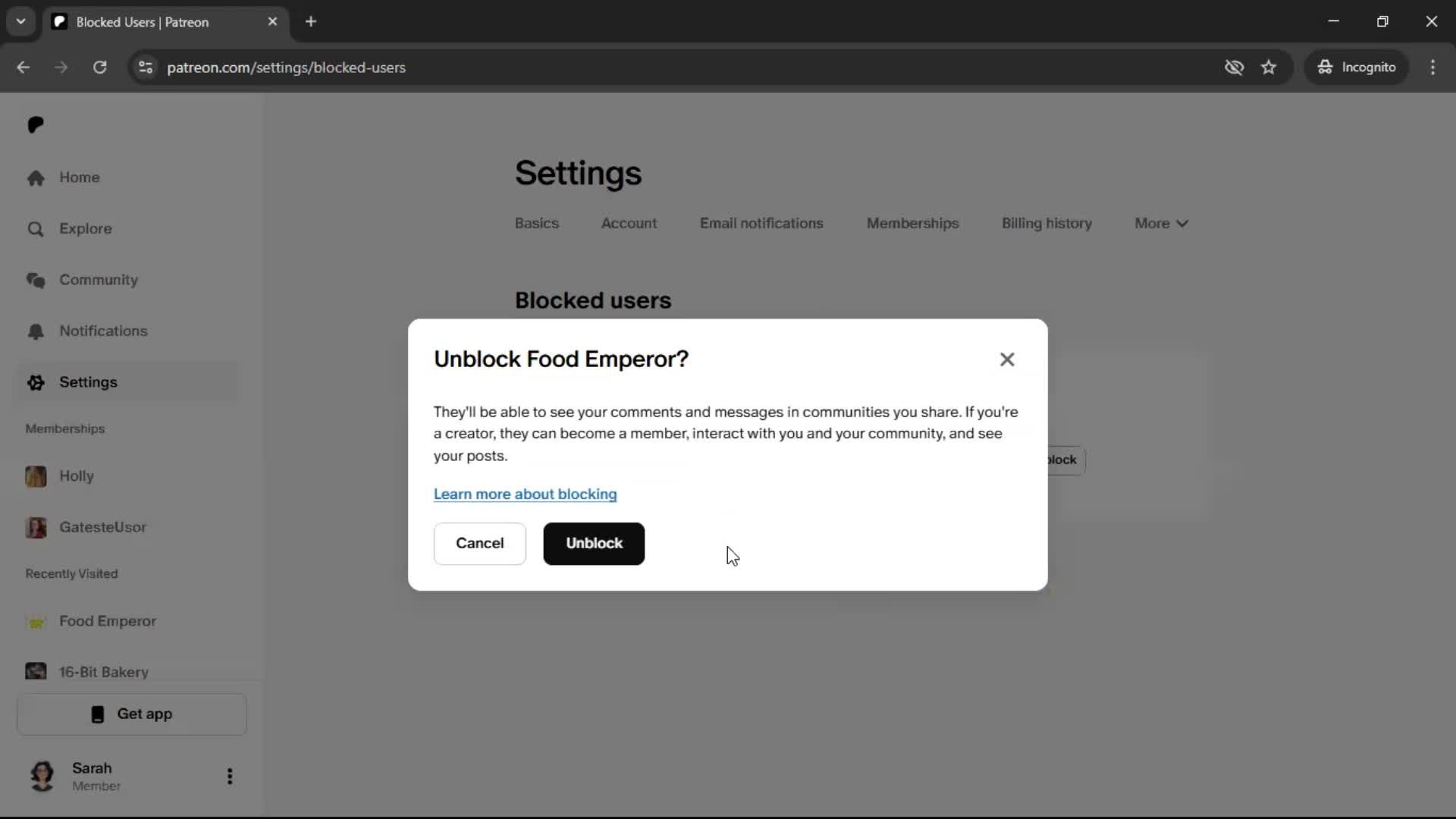Click the Recently Visited label

click(x=71, y=574)
